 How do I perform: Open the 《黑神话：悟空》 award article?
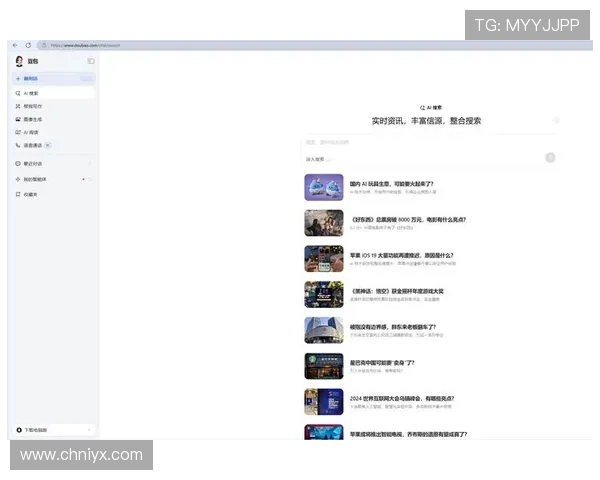click(x=397, y=291)
